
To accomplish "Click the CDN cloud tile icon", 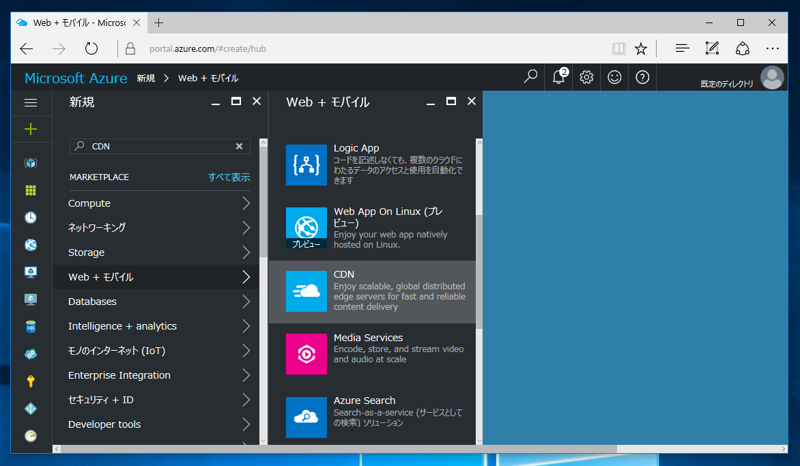I will (x=306, y=291).
